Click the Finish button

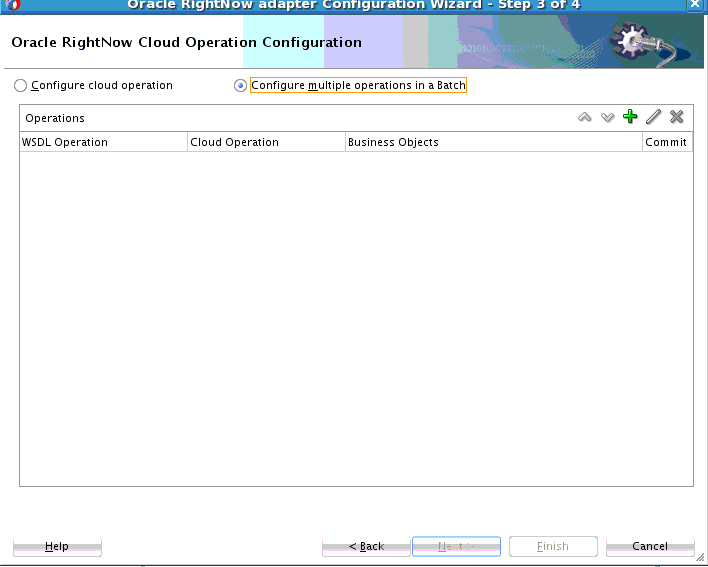tap(553, 546)
